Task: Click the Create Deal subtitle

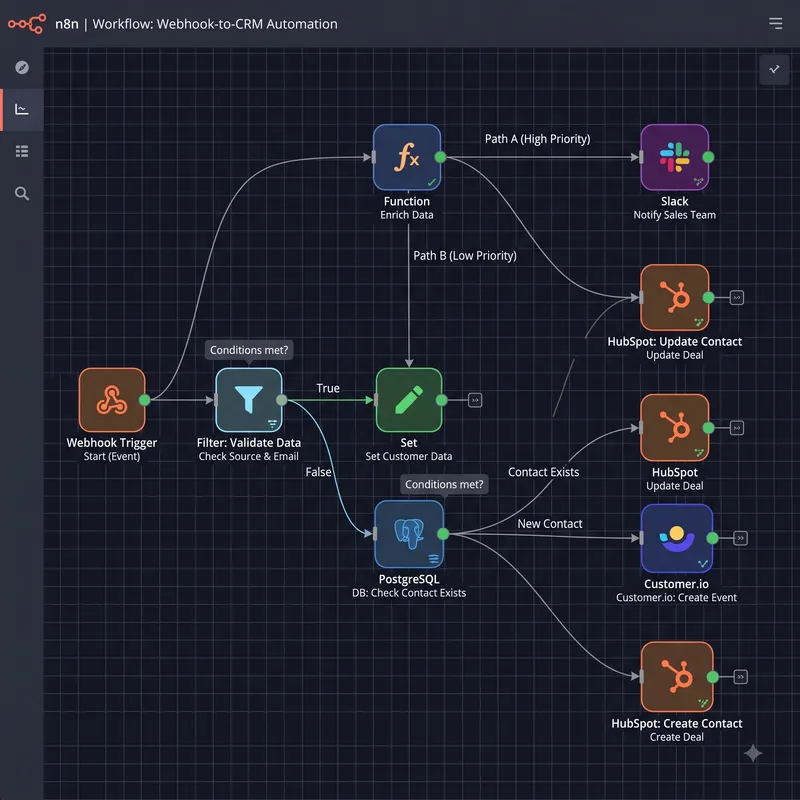Action: pyautogui.click(x=677, y=737)
